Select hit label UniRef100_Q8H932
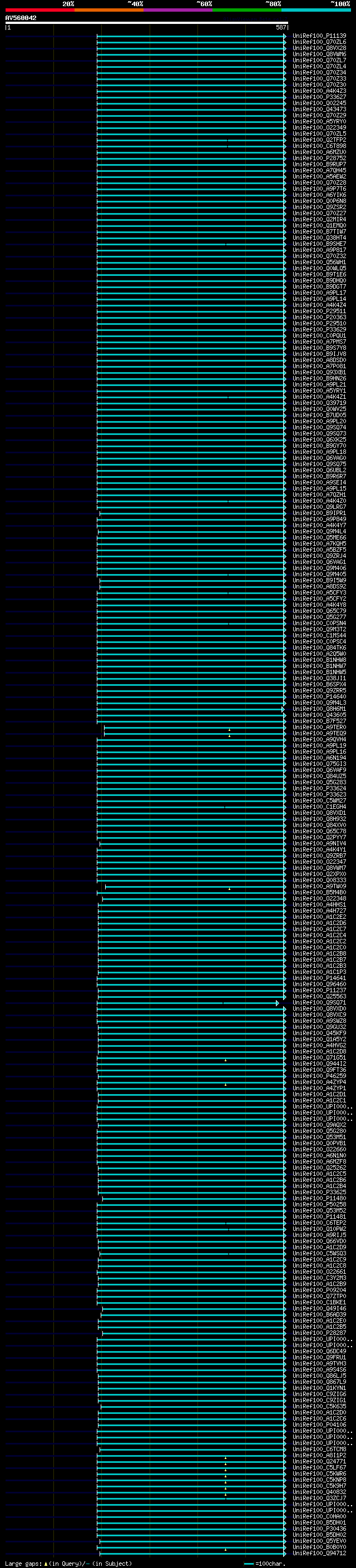 click(319, 819)
